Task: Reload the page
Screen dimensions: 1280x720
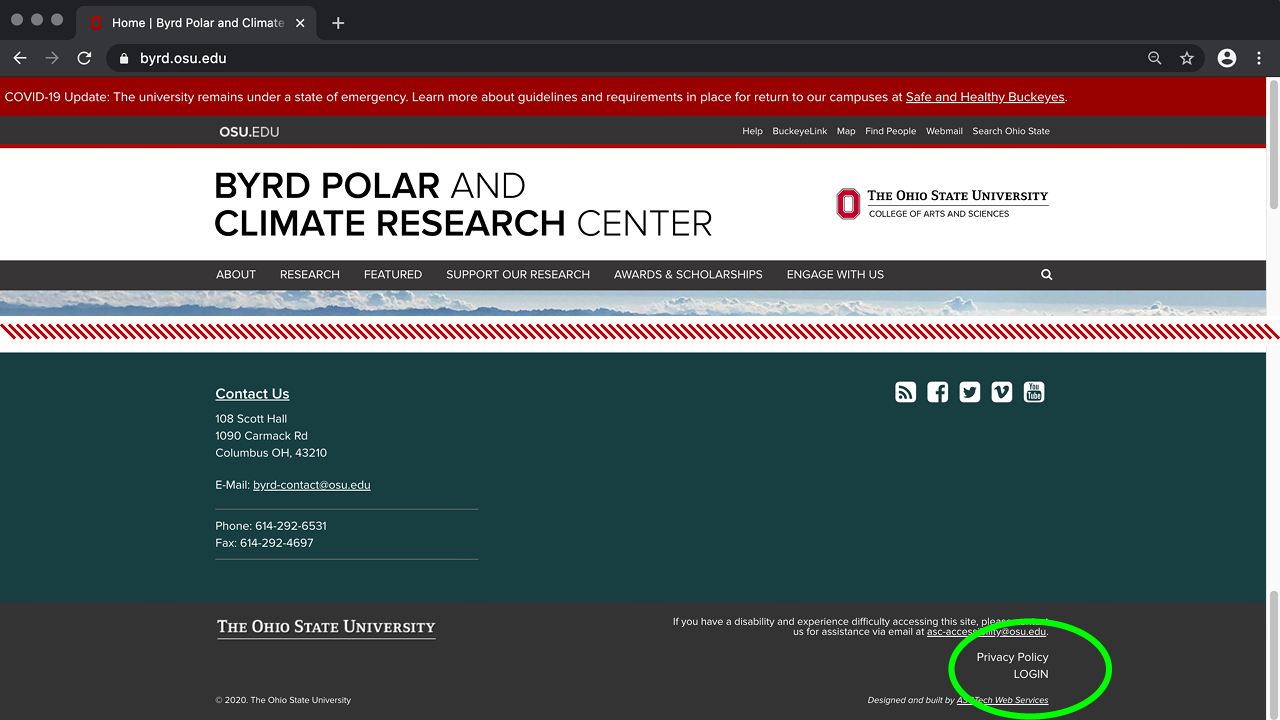Action: [x=84, y=58]
